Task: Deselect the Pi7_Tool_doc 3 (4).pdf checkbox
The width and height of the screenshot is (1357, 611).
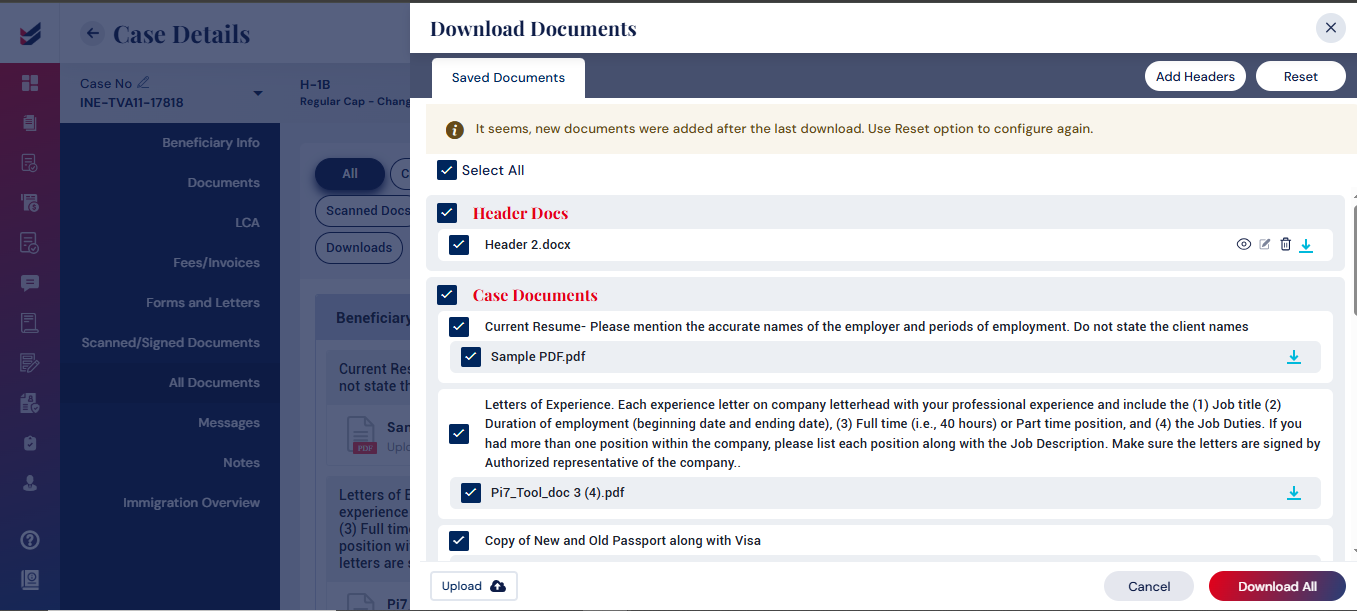Action: pyautogui.click(x=471, y=493)
